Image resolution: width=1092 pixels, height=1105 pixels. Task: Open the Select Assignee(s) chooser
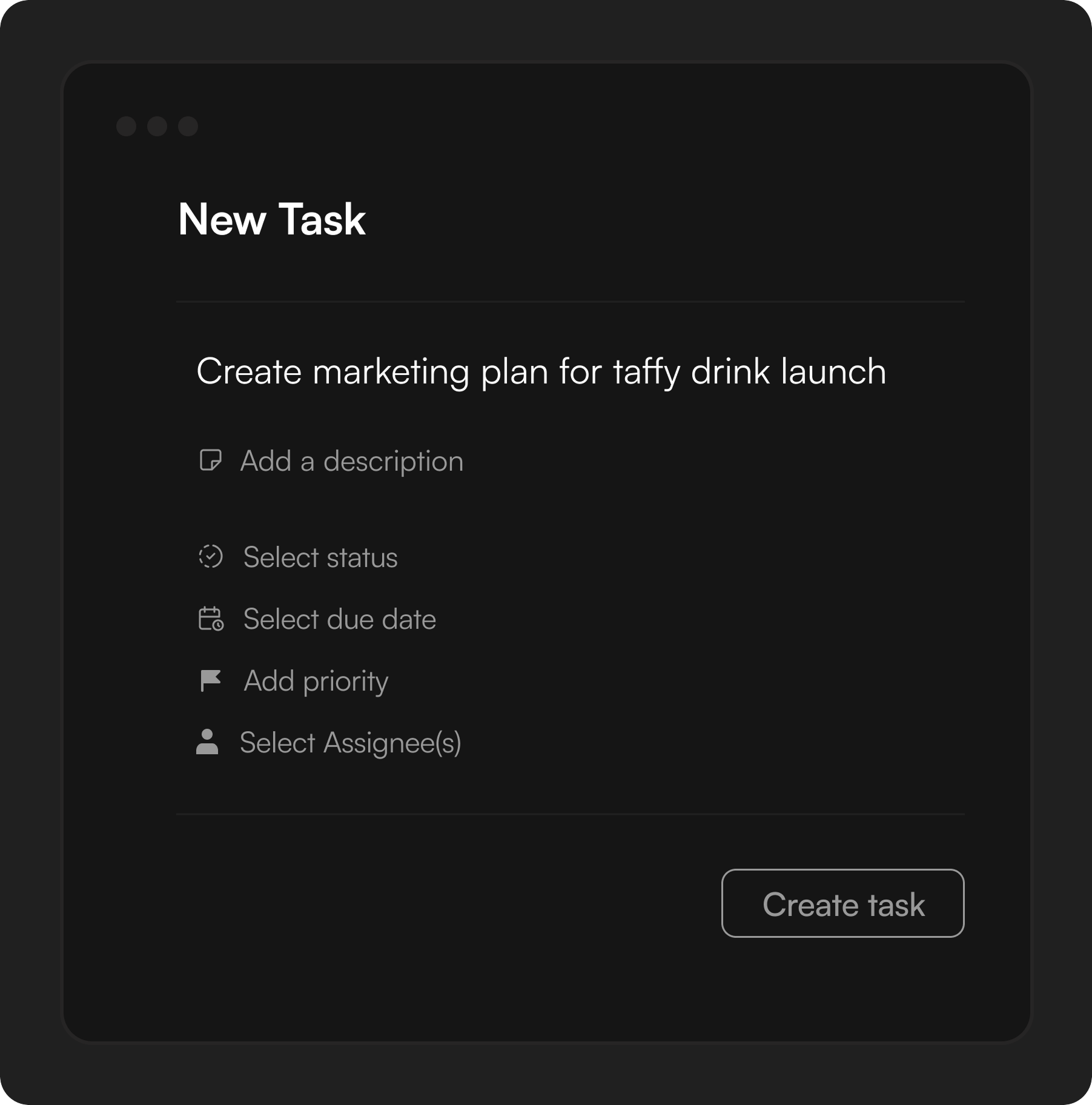click(351, 743)
